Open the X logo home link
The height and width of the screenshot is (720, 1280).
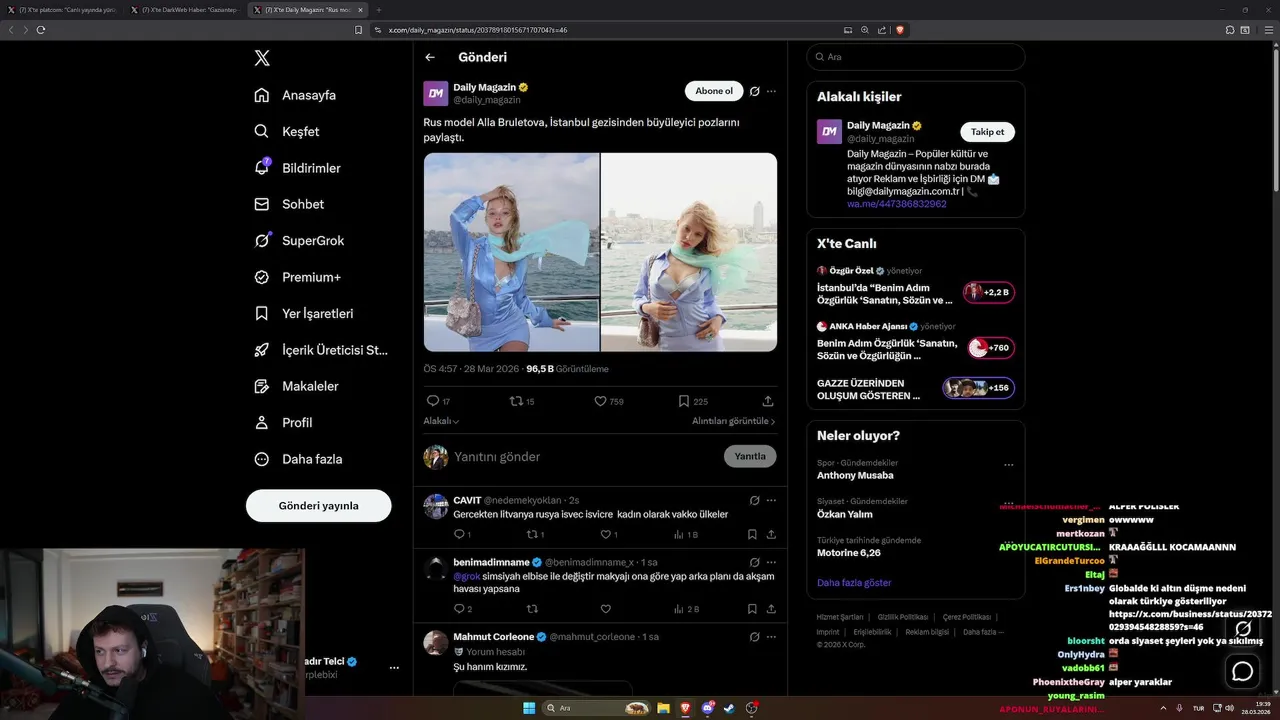tap(262, 58)
